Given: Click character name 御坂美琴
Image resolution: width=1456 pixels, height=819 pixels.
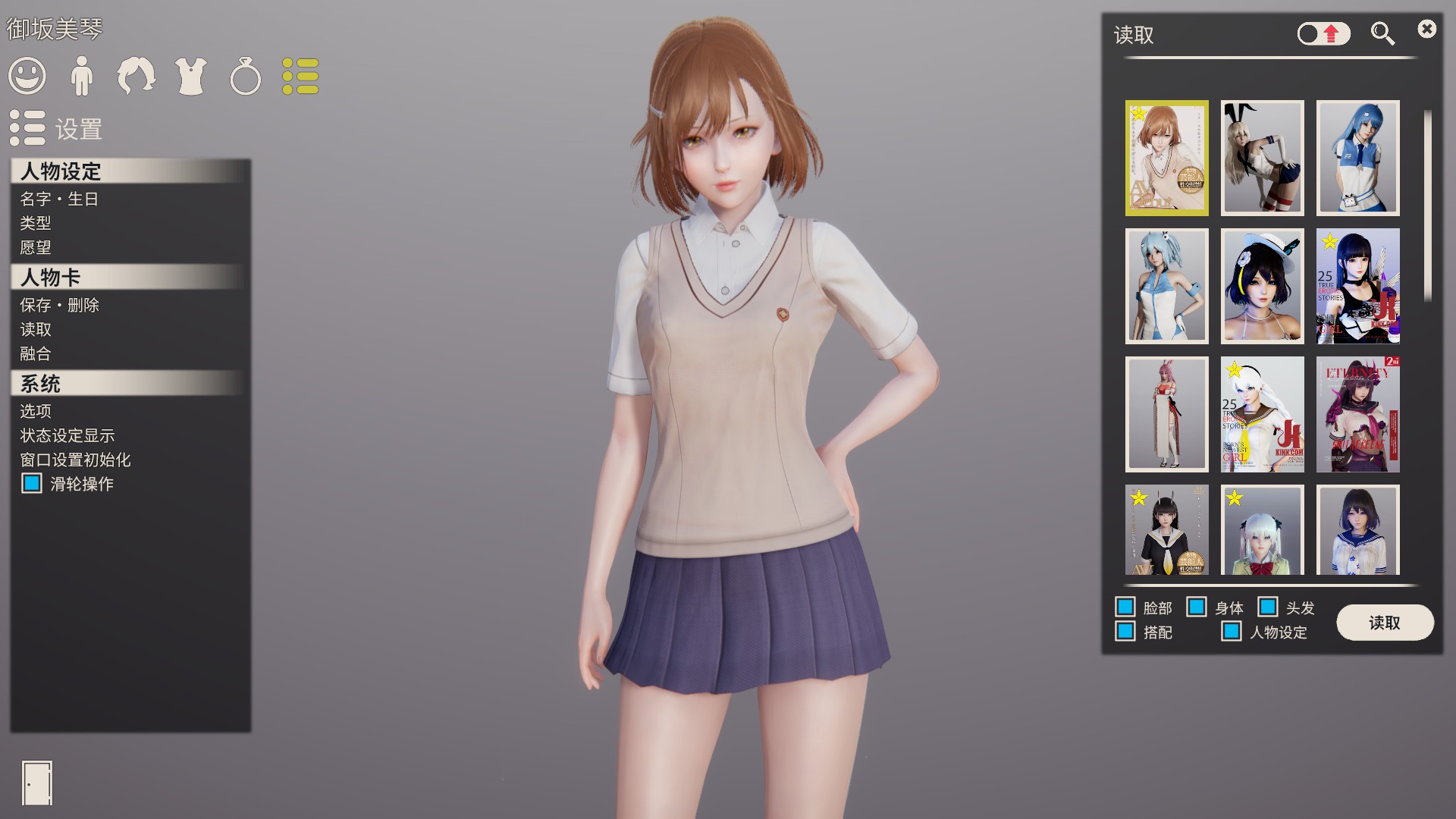Looking at the screenshot, I should pyautogui.click(x=55, y=29).
